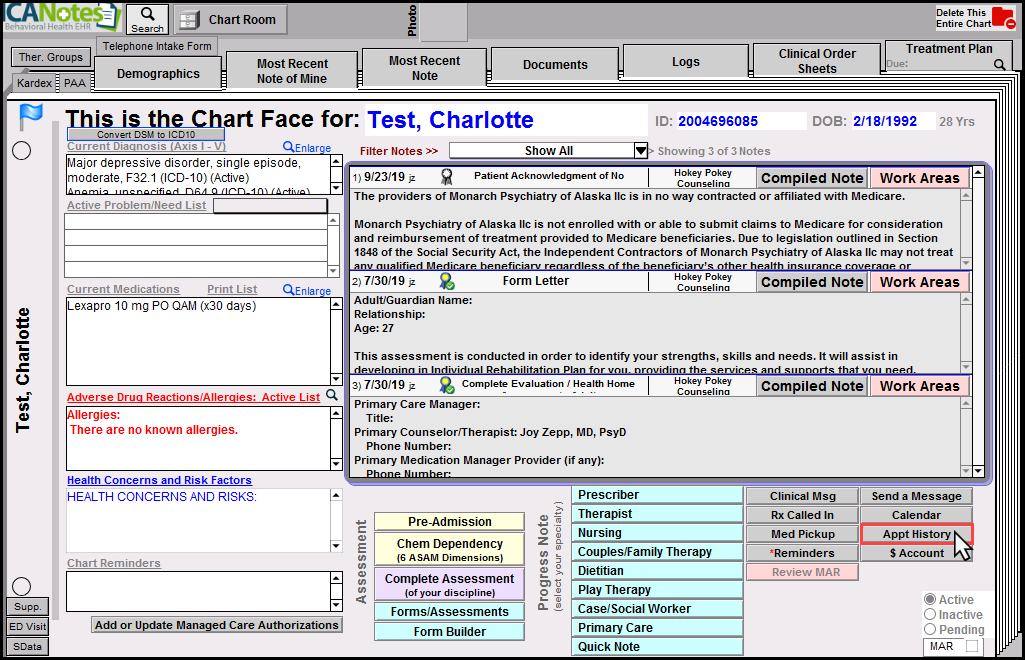Click the Active Problem/Need List dropdown field

point(270,206)
